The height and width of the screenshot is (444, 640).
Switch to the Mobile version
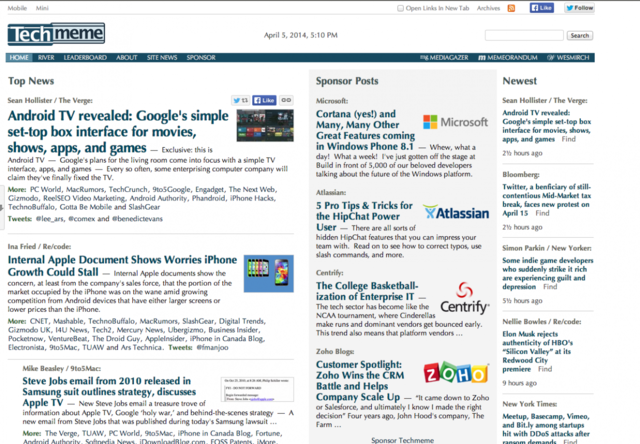(x=17, y=8)
